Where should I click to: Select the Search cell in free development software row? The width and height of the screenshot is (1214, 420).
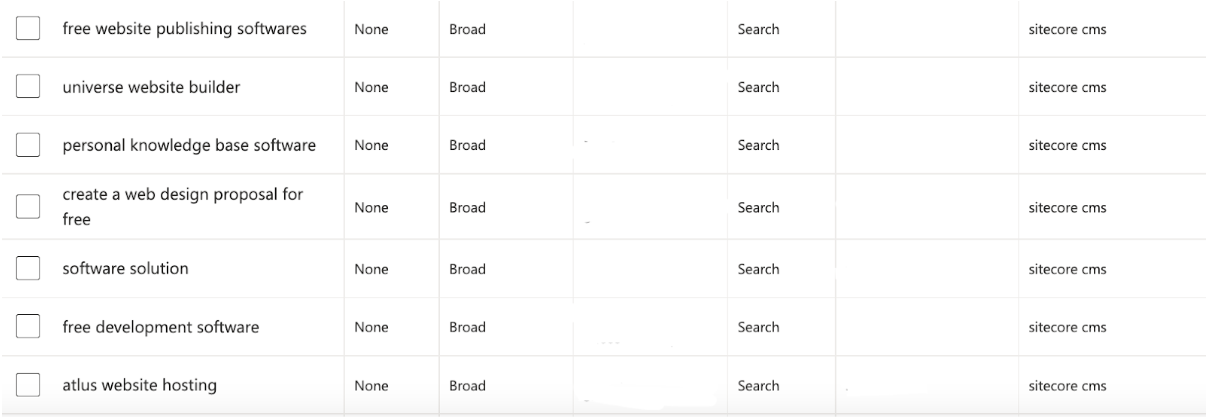coord(758,327)
